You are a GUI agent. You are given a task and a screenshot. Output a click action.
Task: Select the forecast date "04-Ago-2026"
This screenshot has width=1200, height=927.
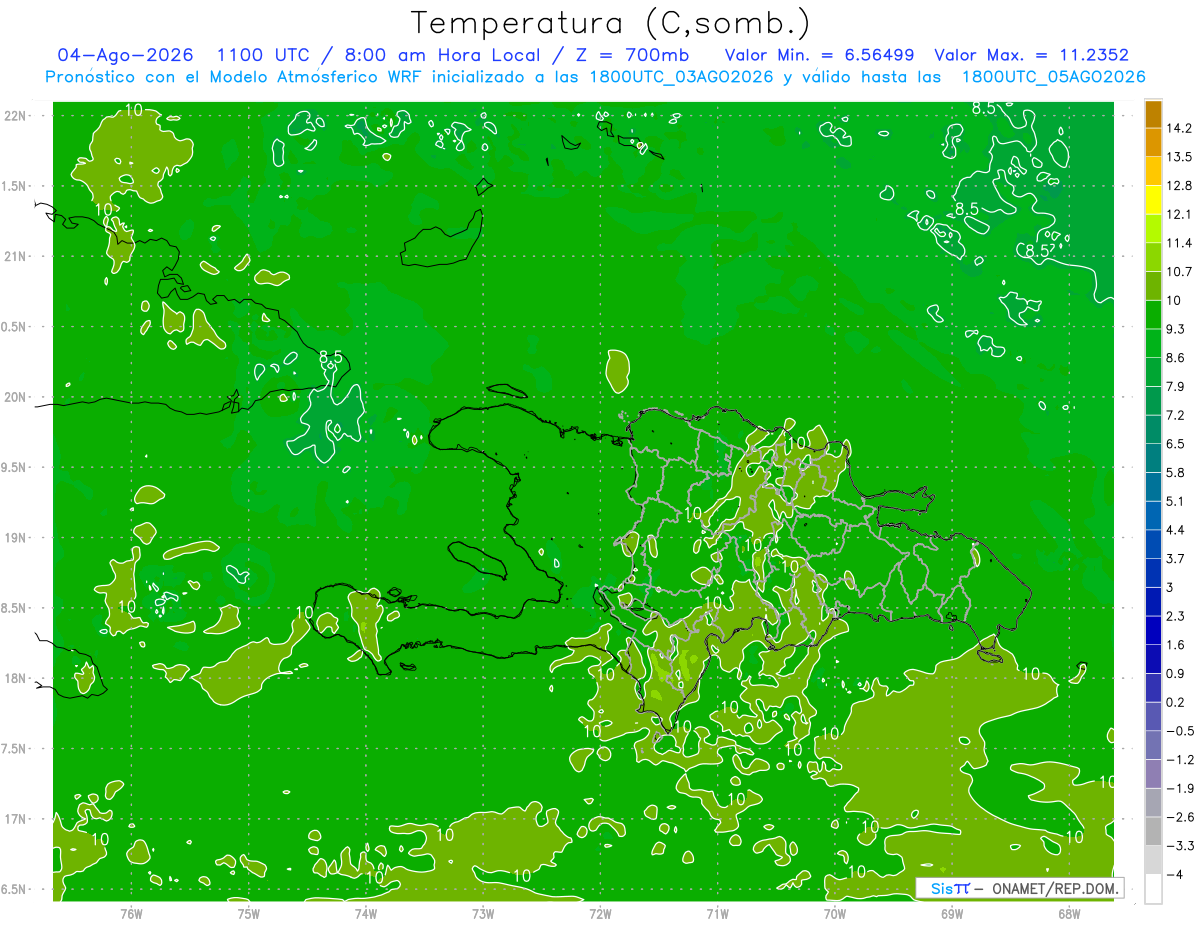click(125, 55)
